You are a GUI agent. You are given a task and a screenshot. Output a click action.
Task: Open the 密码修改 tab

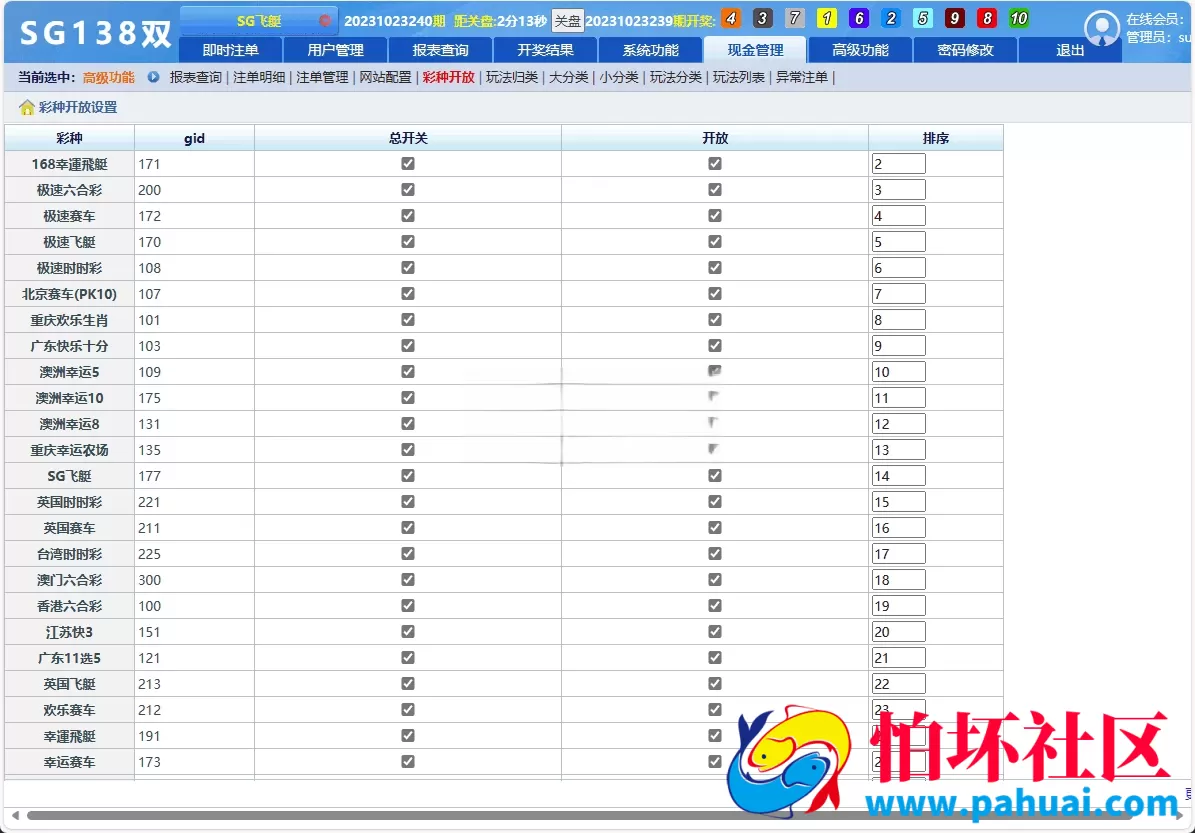pos(965,50)
